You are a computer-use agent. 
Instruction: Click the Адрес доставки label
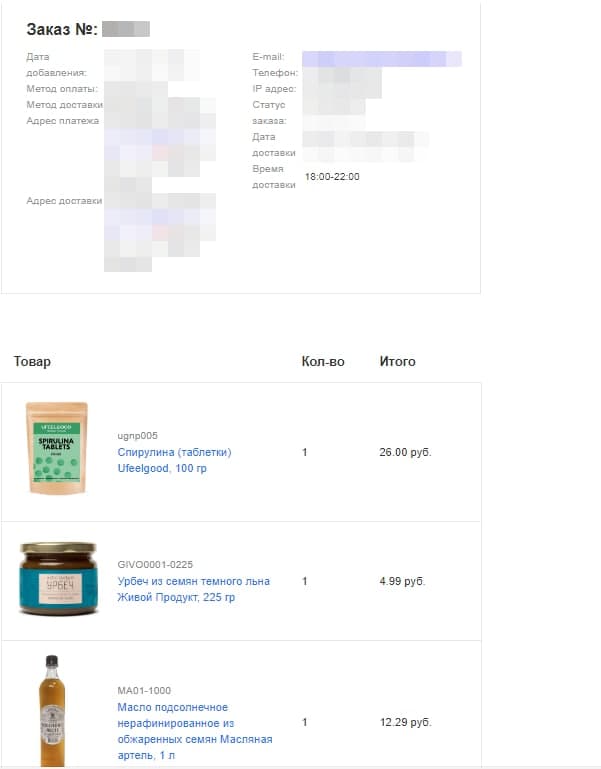64,201
